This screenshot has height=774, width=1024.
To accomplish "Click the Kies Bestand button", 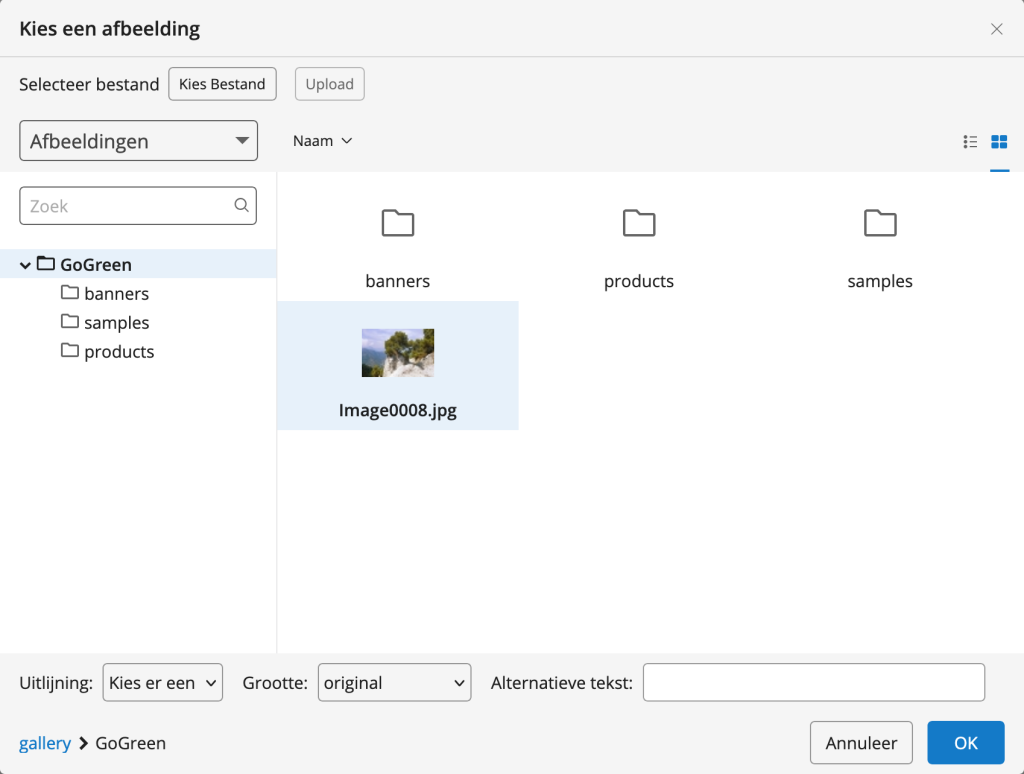I will (222, 84).
